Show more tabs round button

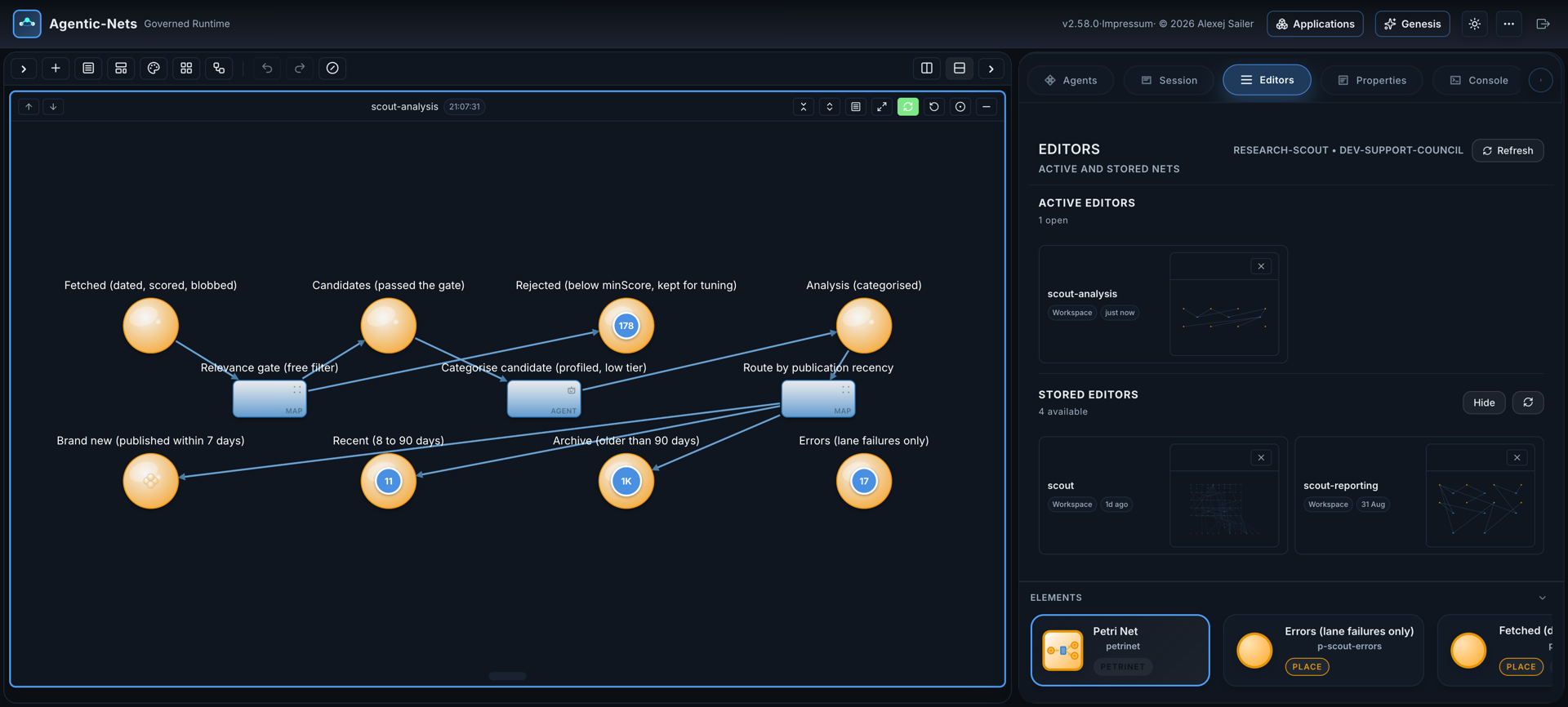coord(1541,80)
